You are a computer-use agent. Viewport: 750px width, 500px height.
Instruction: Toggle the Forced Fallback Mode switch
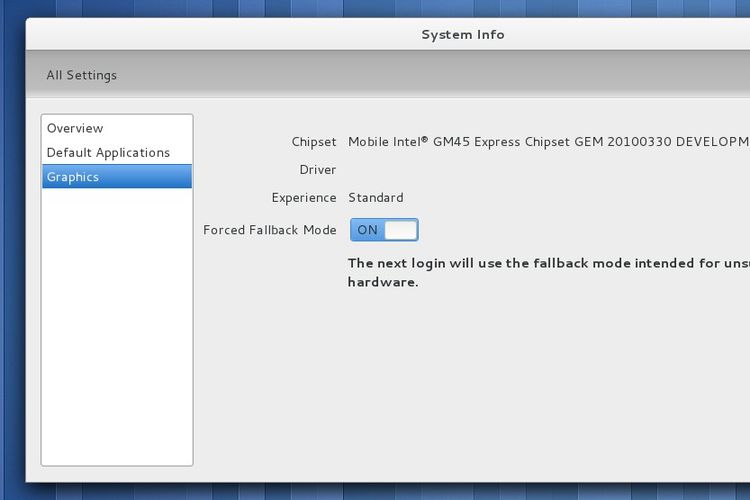click(384, 230)
